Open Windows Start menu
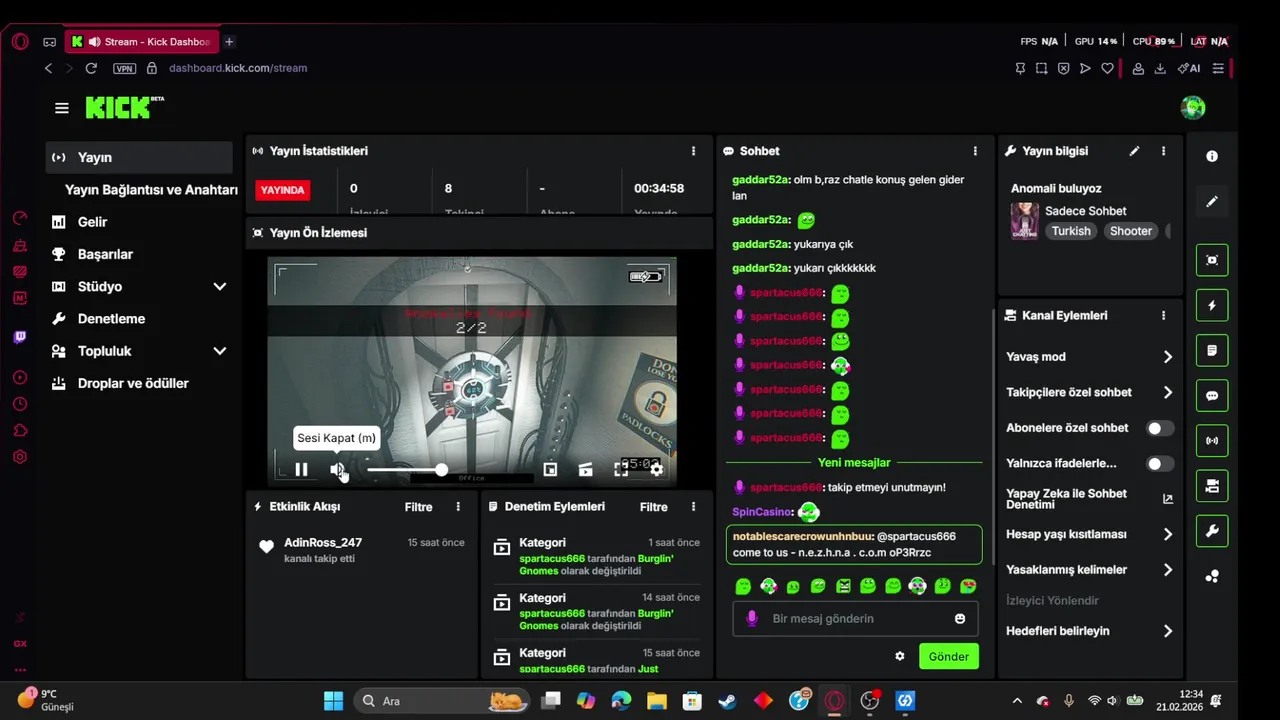 [x=333, y=701]
